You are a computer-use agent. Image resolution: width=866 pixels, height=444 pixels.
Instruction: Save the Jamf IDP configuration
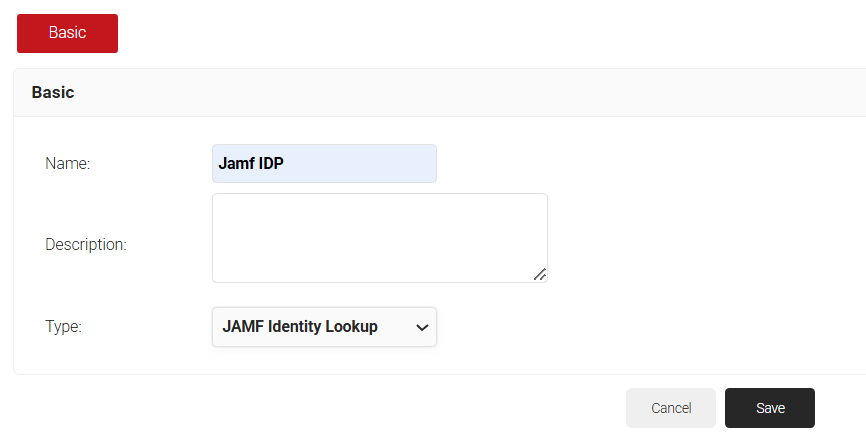(x=770, y=408)
